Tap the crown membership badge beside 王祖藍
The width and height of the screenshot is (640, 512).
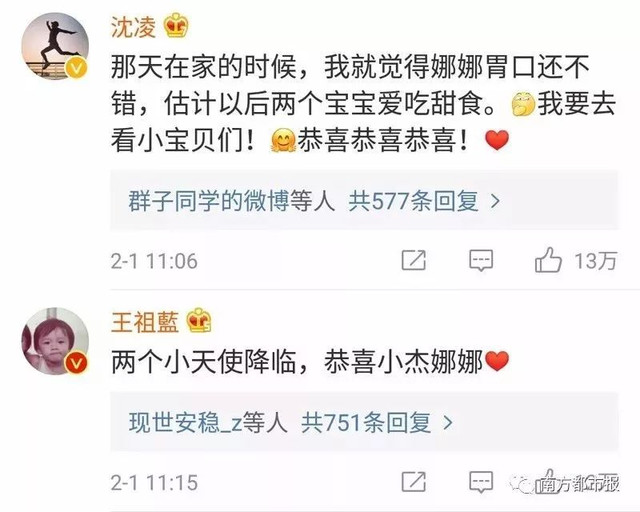pos(199,320)
